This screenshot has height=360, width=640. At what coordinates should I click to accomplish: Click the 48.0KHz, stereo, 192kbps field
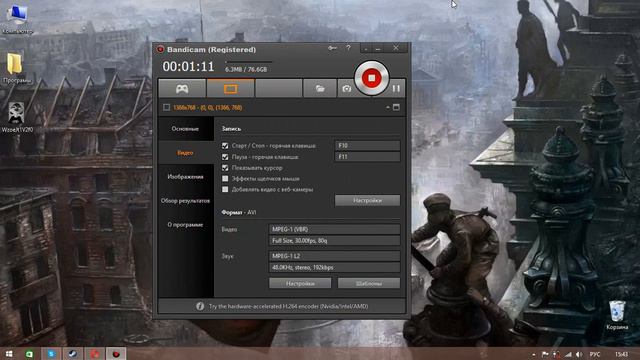(334, 267)
